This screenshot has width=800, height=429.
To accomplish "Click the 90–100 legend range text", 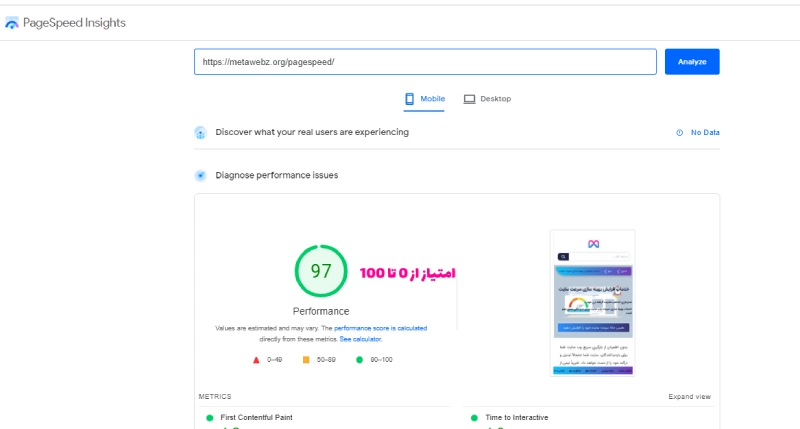I will point(381,360).
